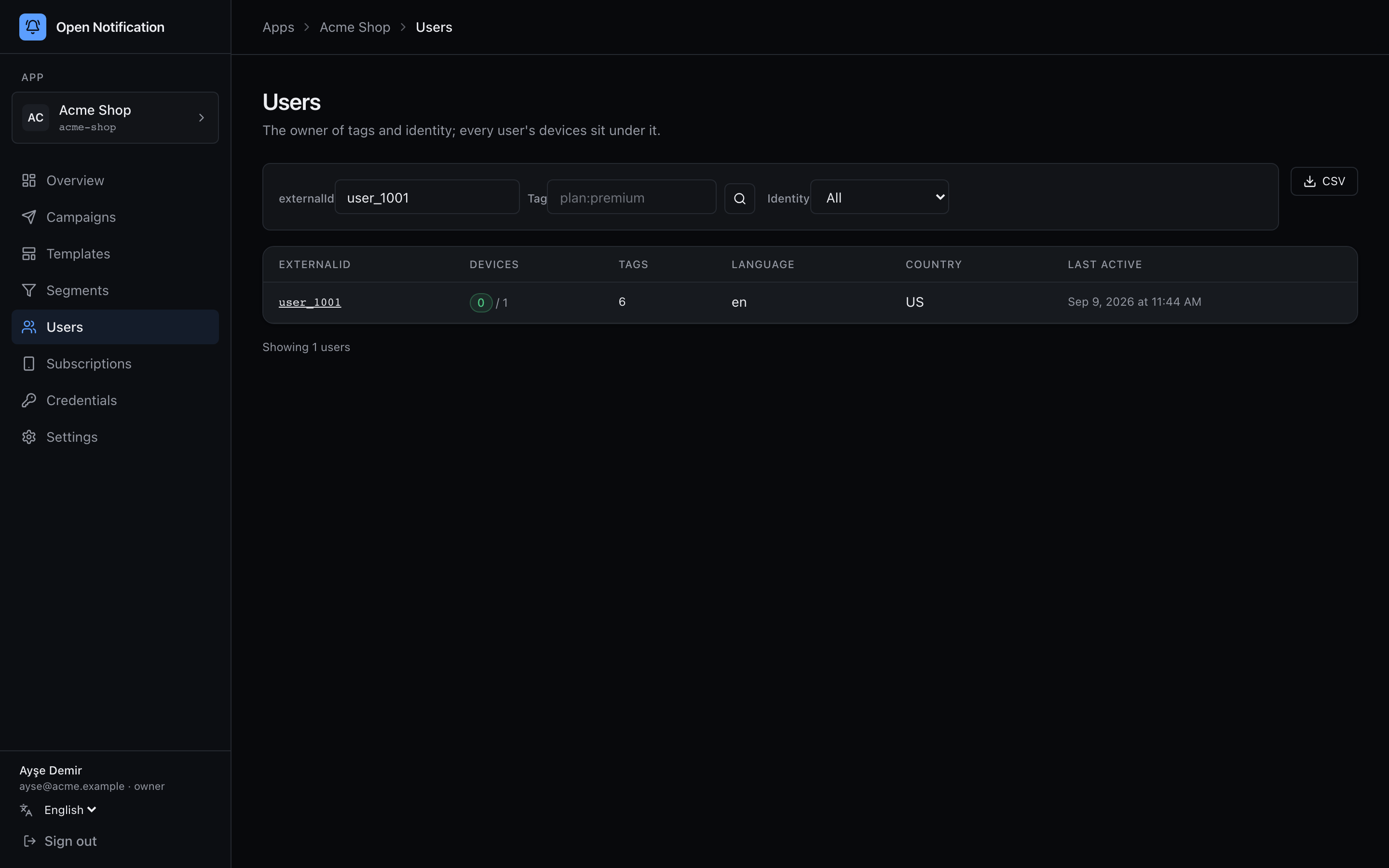Screen dimensions: 1389x868
Task: Go to Apps breadcrumb
Action: point(278,27)
